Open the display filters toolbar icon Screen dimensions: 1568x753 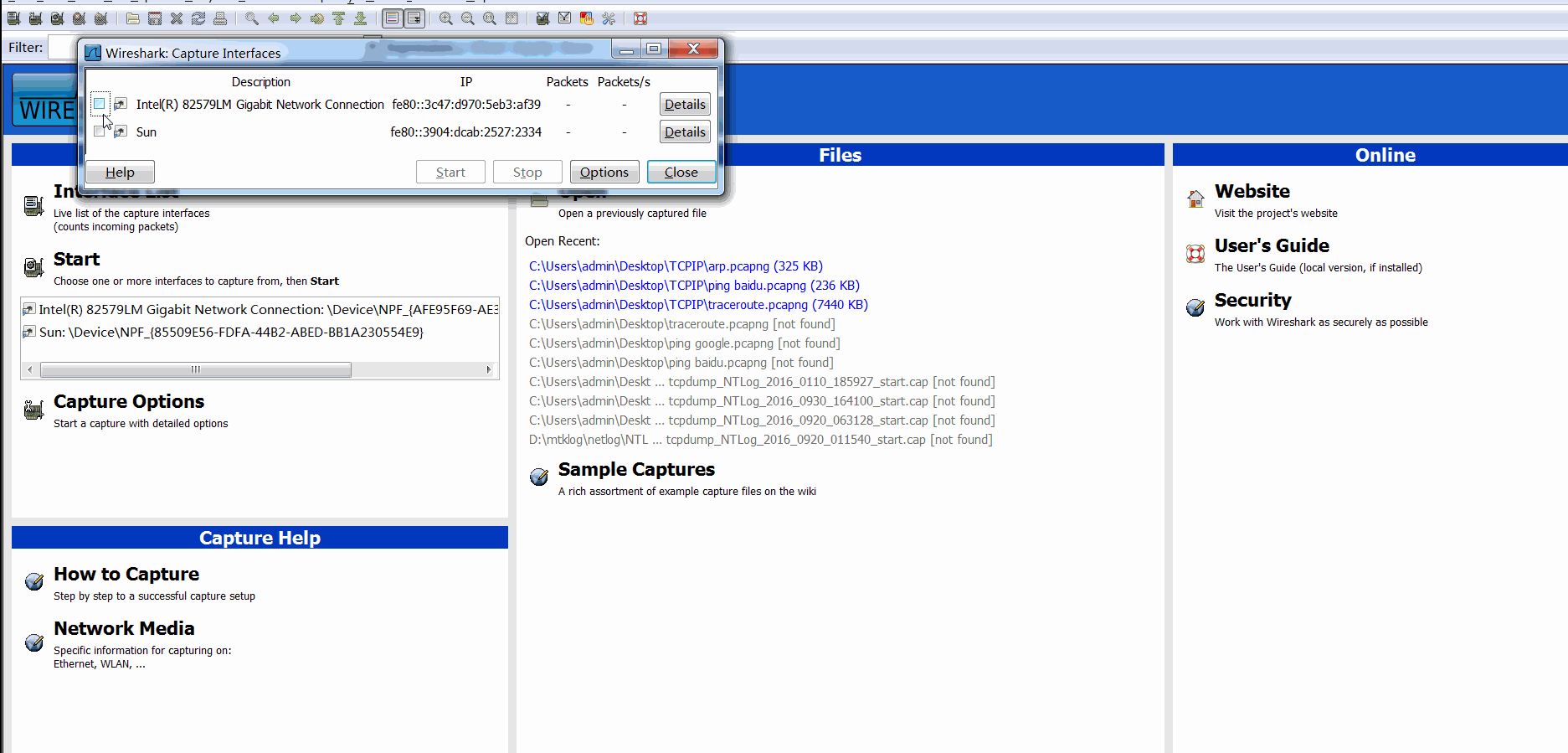point(565,18)
